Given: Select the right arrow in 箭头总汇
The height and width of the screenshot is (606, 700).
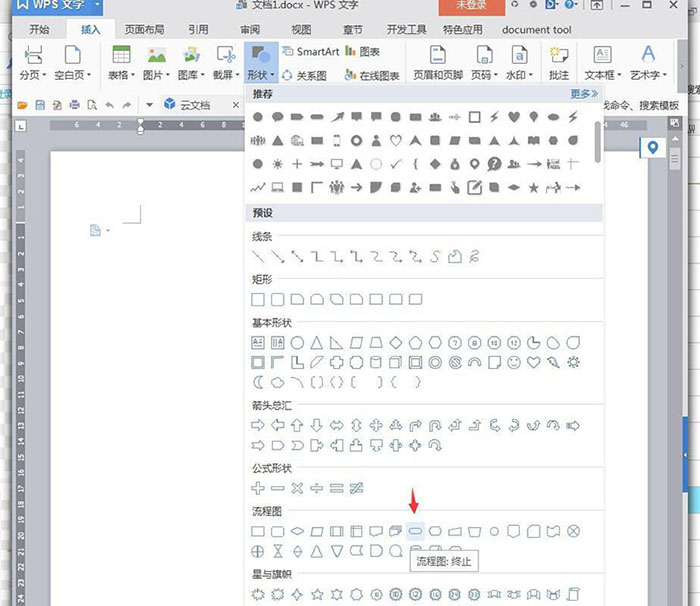Looking at the screenshot, I should [x=258, y=425].
